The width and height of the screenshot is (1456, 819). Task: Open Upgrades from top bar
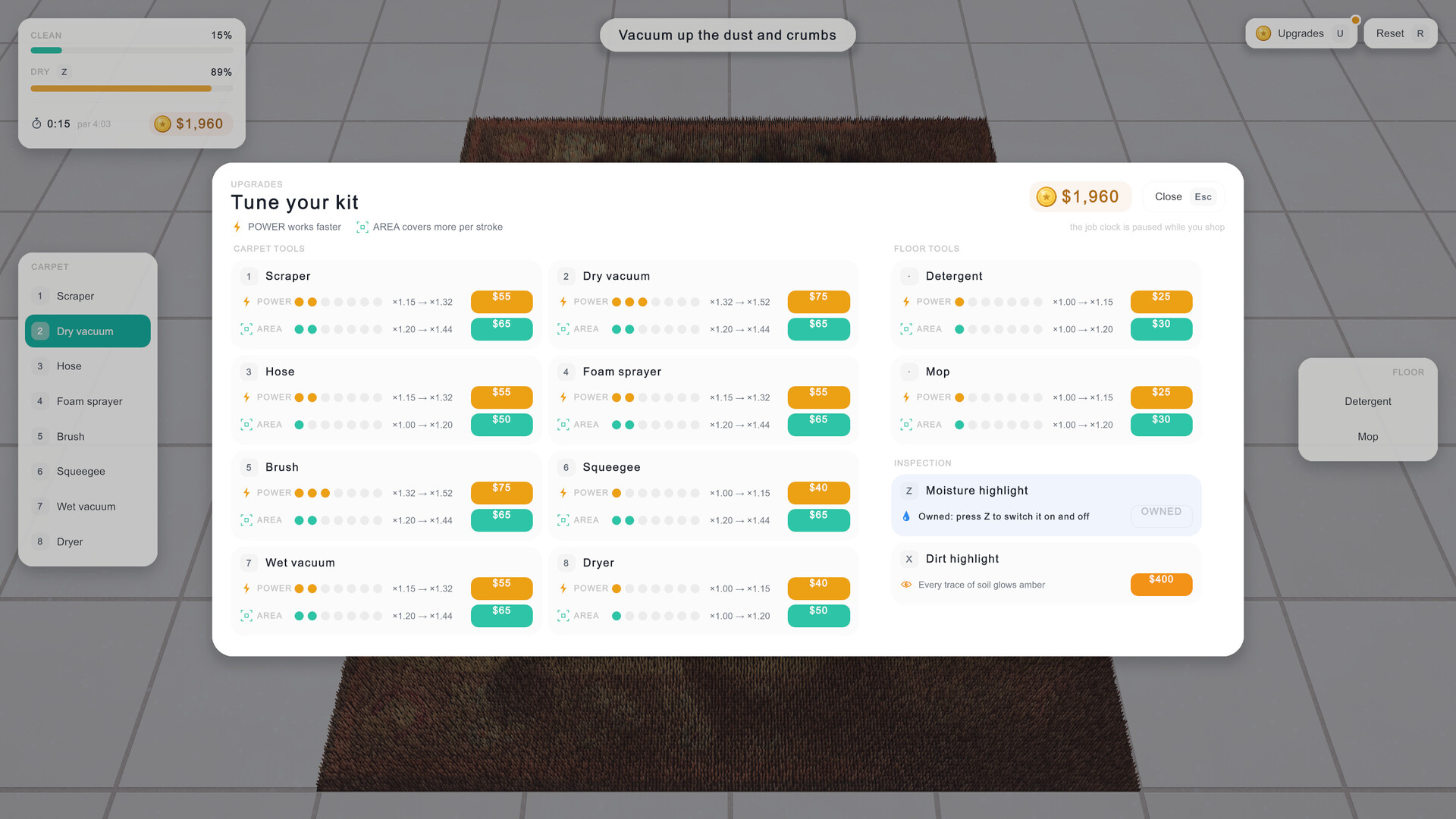1301,33
